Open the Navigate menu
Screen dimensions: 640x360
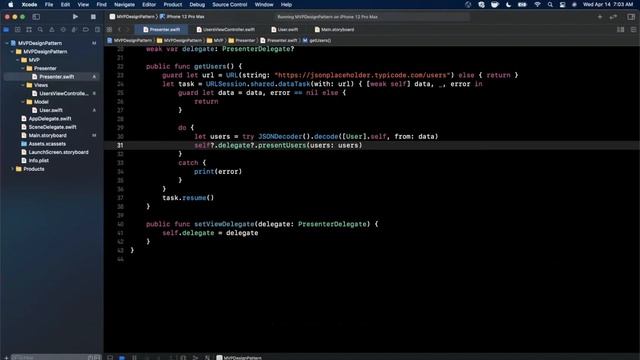(x=124, y=4)
